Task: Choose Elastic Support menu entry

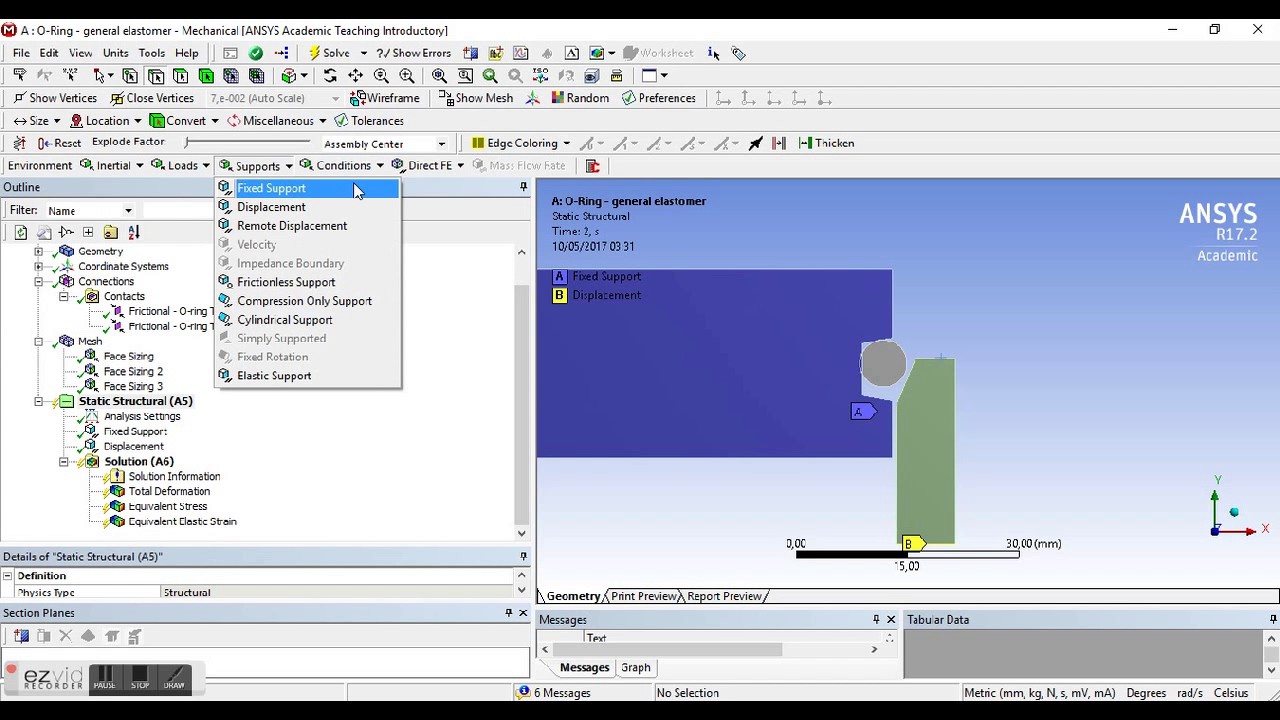Action: (308, 376)
